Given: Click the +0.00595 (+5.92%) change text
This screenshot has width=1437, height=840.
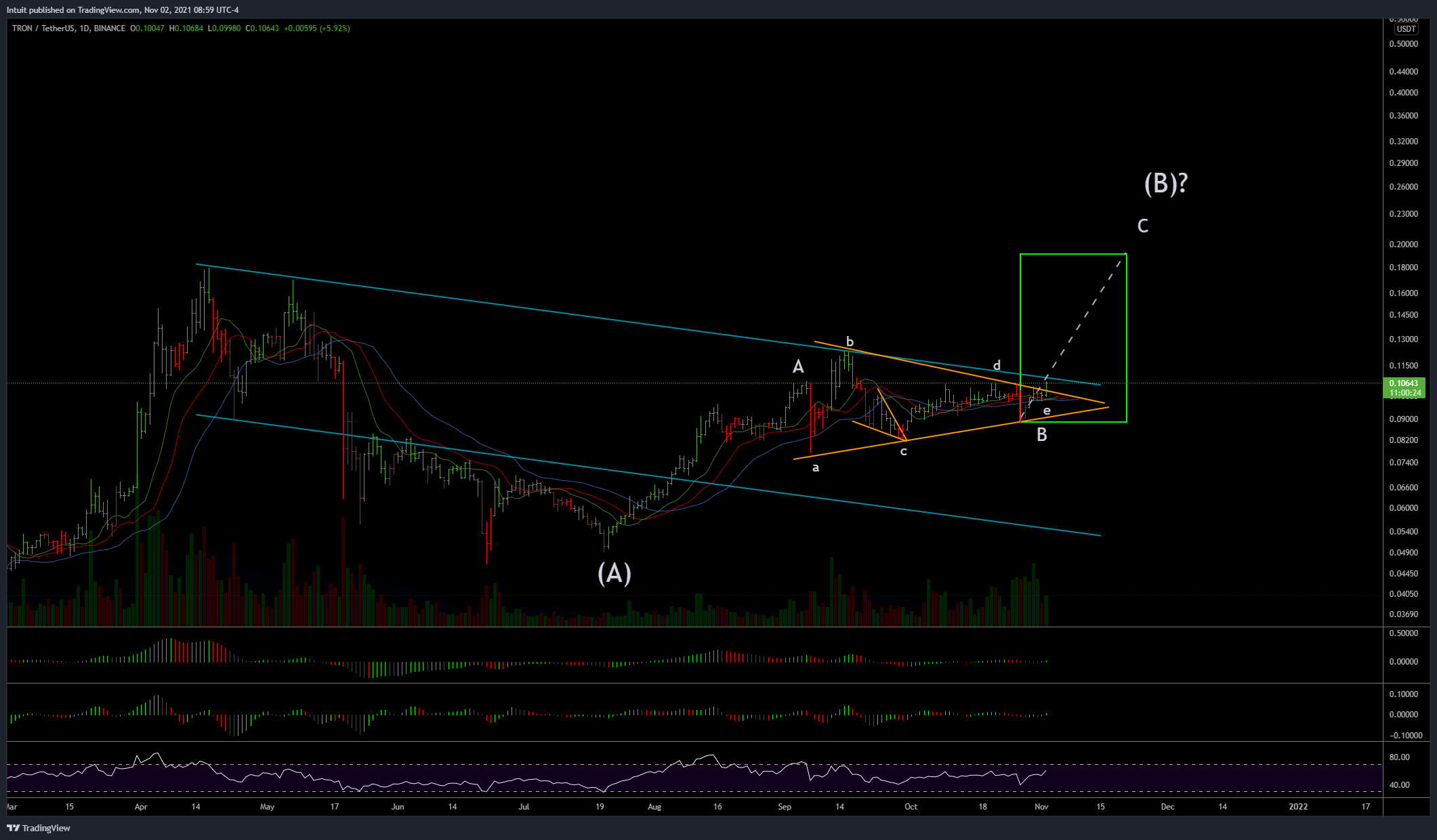Looking at the screenshot, I should 317,28.
